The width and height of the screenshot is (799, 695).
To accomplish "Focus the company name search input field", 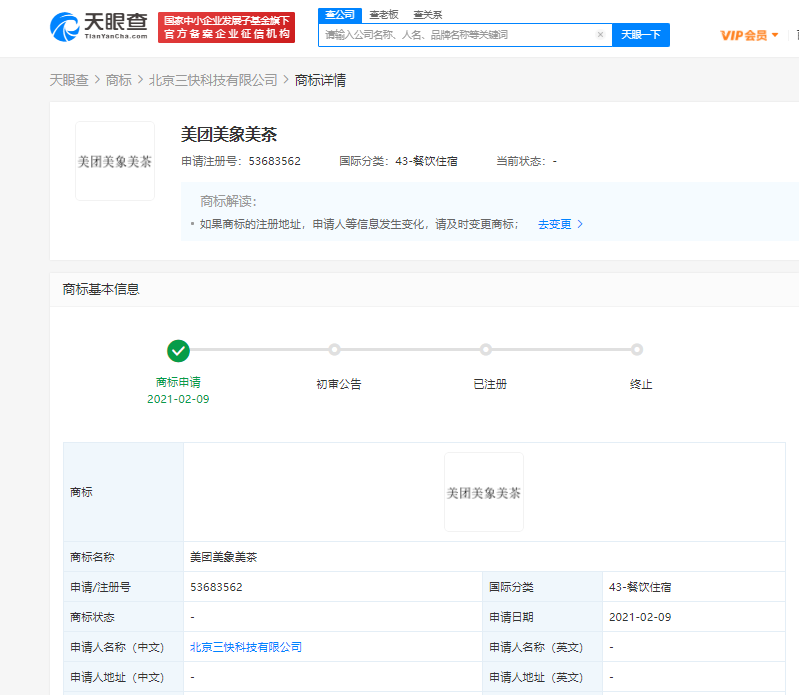I will point(465,35).
